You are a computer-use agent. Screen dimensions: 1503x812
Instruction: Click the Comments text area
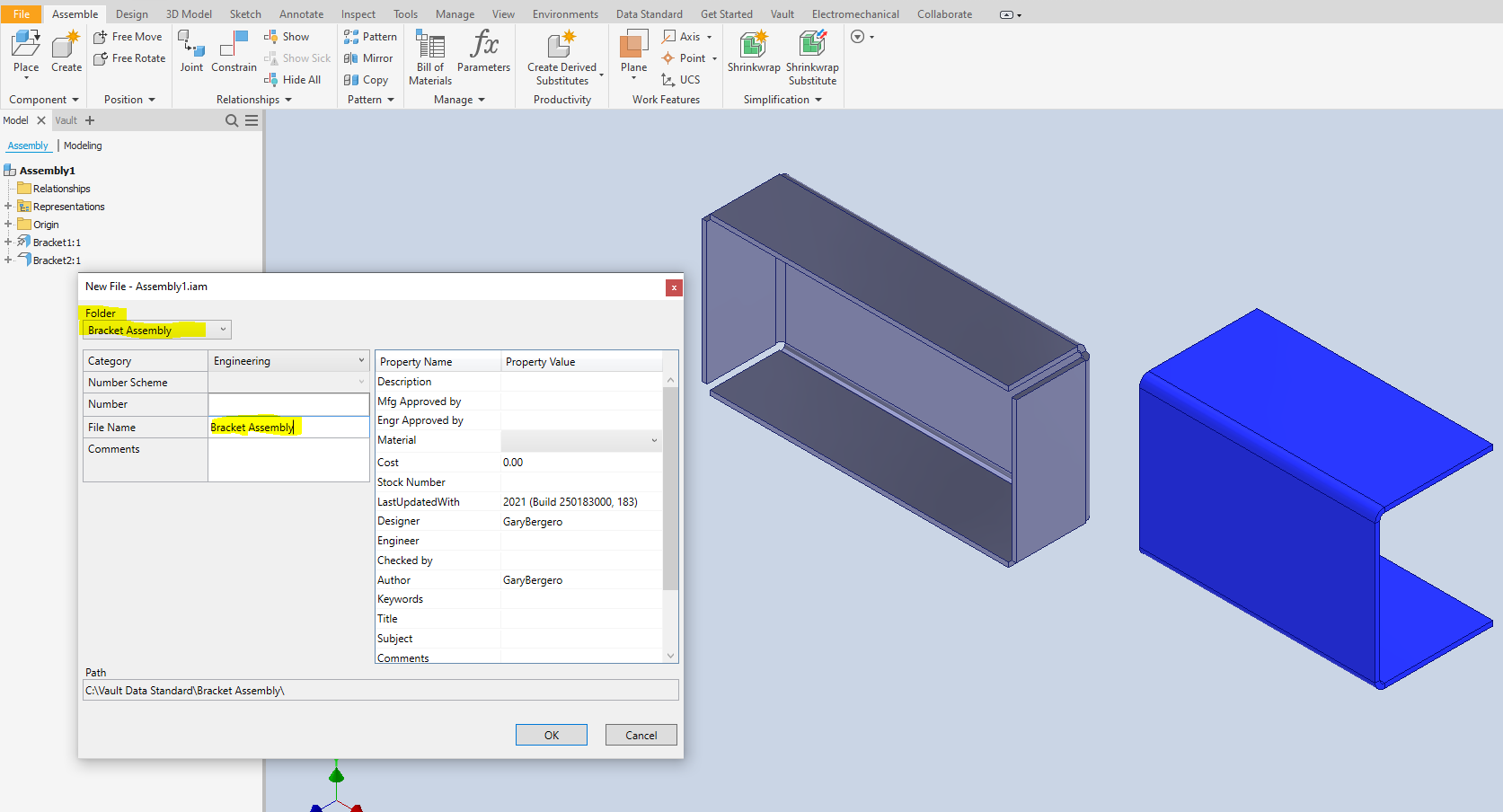pos(288,460)
